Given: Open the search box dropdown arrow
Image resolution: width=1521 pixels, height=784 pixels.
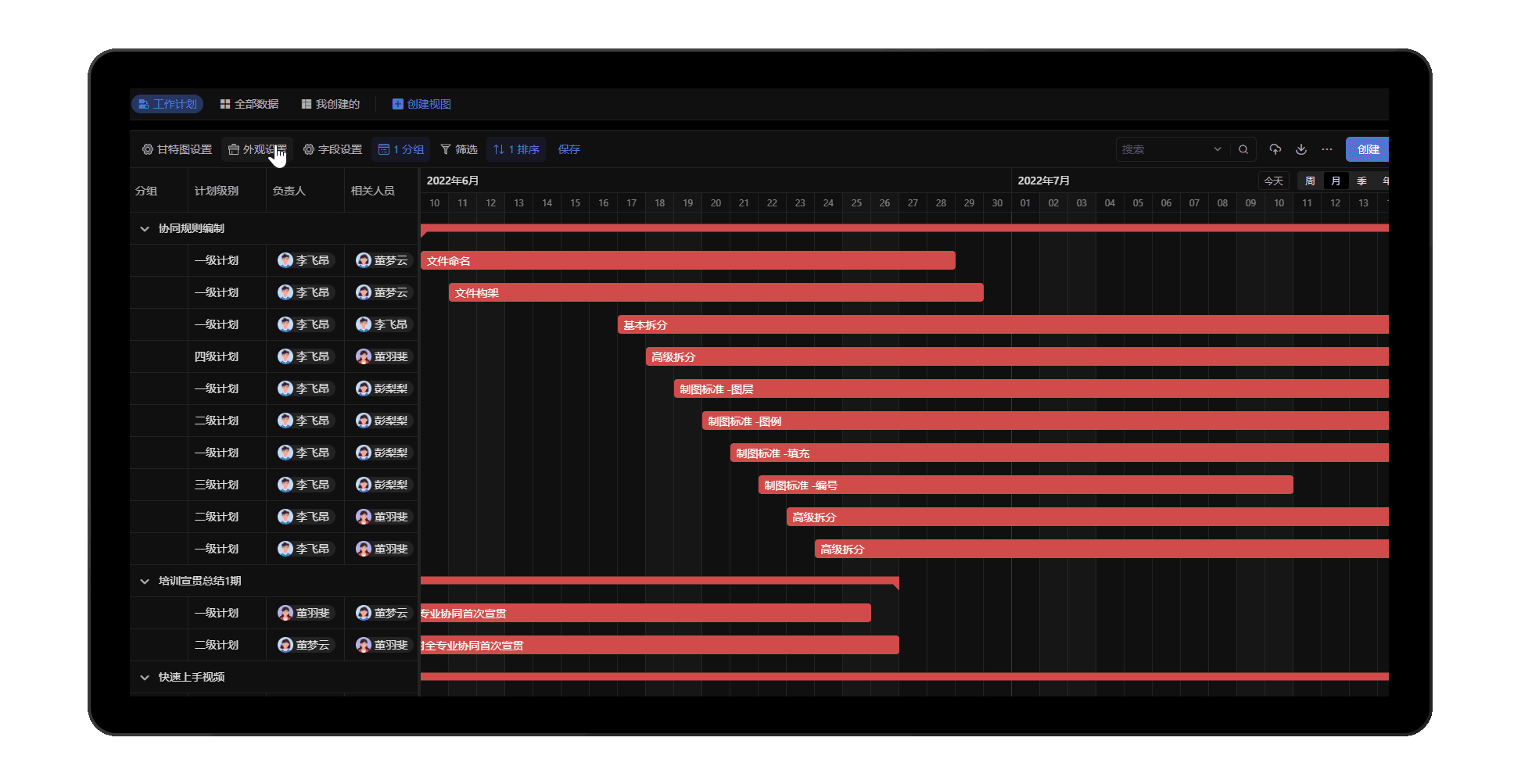Looking at the screenshot, I should pos(1218,149).
